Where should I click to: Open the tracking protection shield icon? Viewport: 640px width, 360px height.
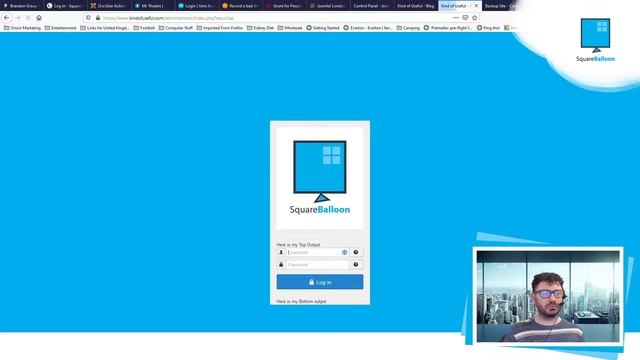pyautogui.click(x=89, y=18)
